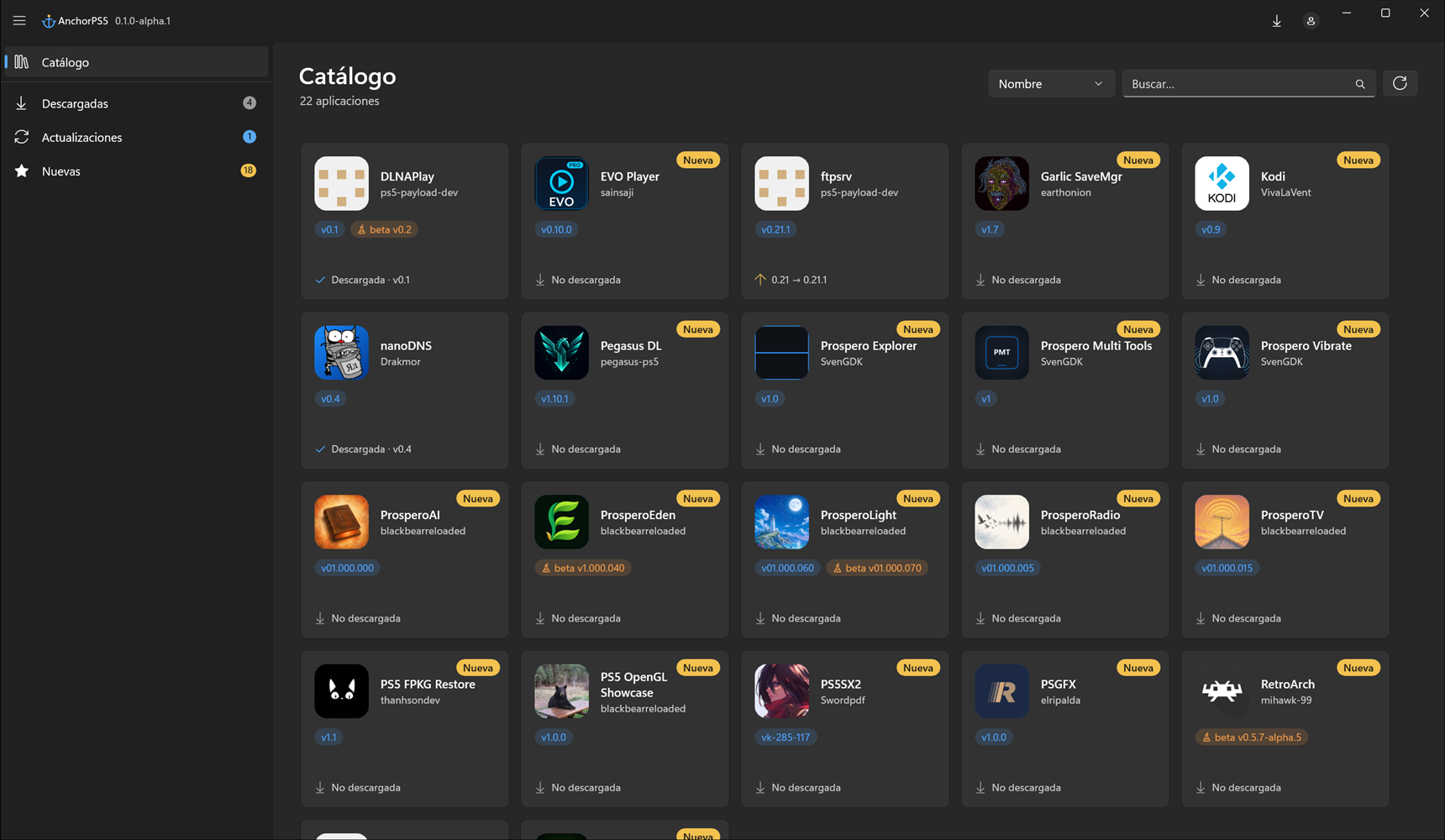Select the Pegasus DL app icon
Image resolution: width=1445 pixels, height=840 pixels.
tap(561, 353)
